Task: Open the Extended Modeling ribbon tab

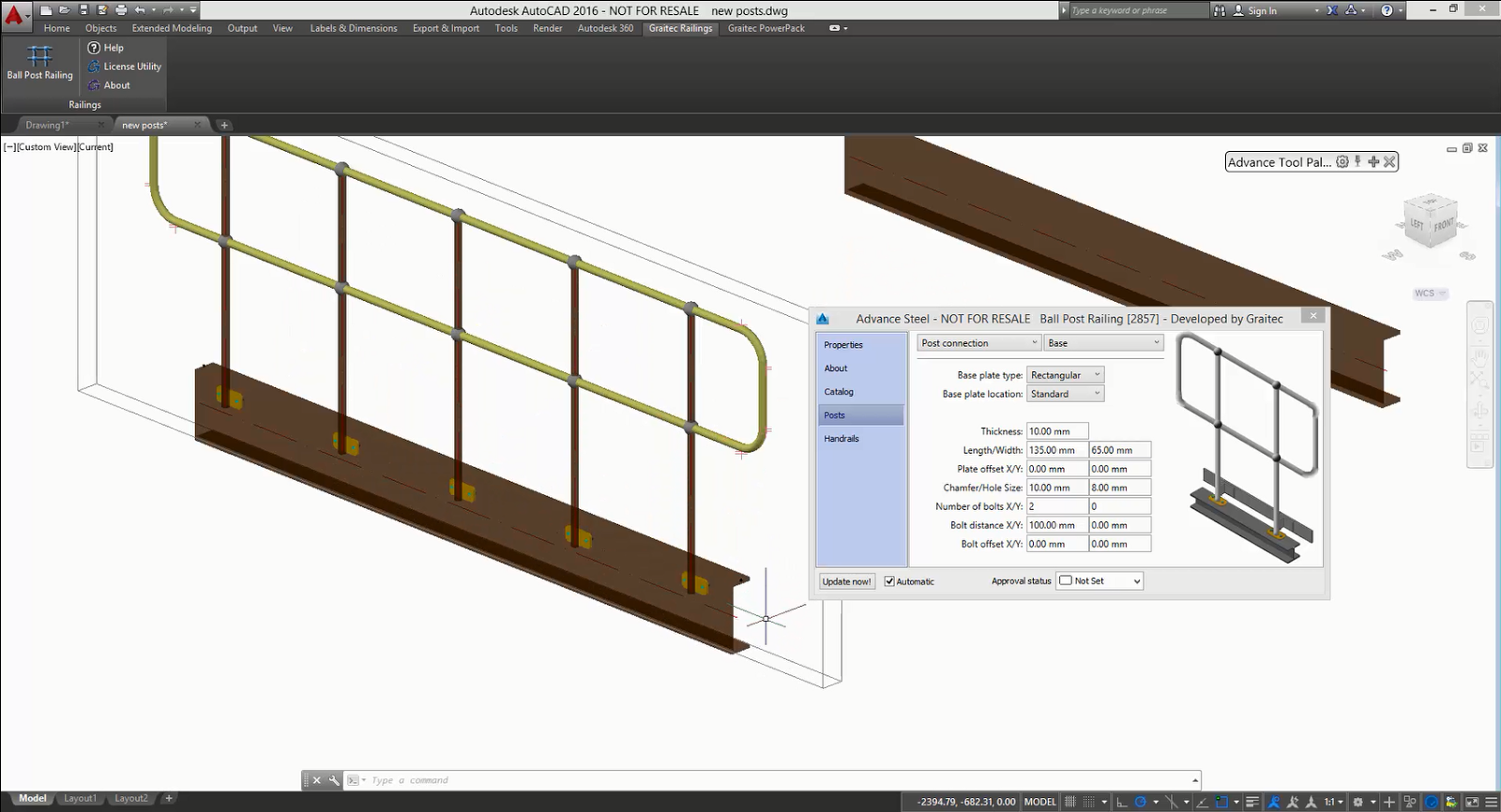Action: pos(172,28)
